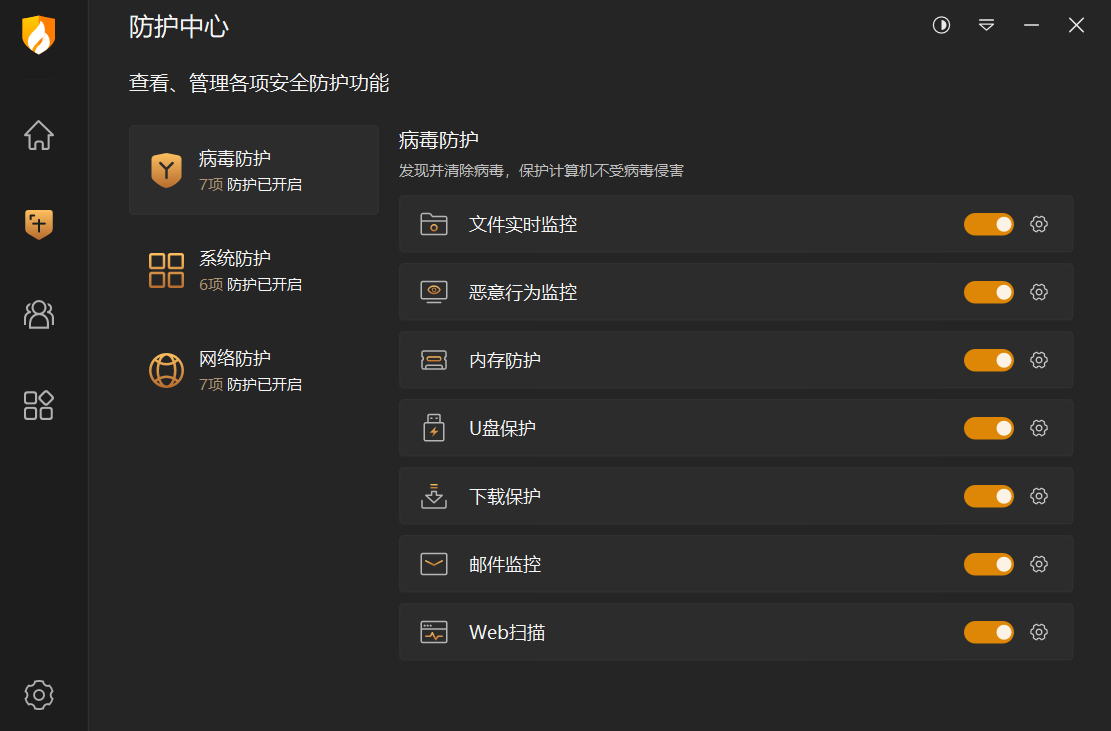This screenshot has width=1111, height=731.
Task: Click the 恶意行为监控 eye icon
Action: [434, 292]
